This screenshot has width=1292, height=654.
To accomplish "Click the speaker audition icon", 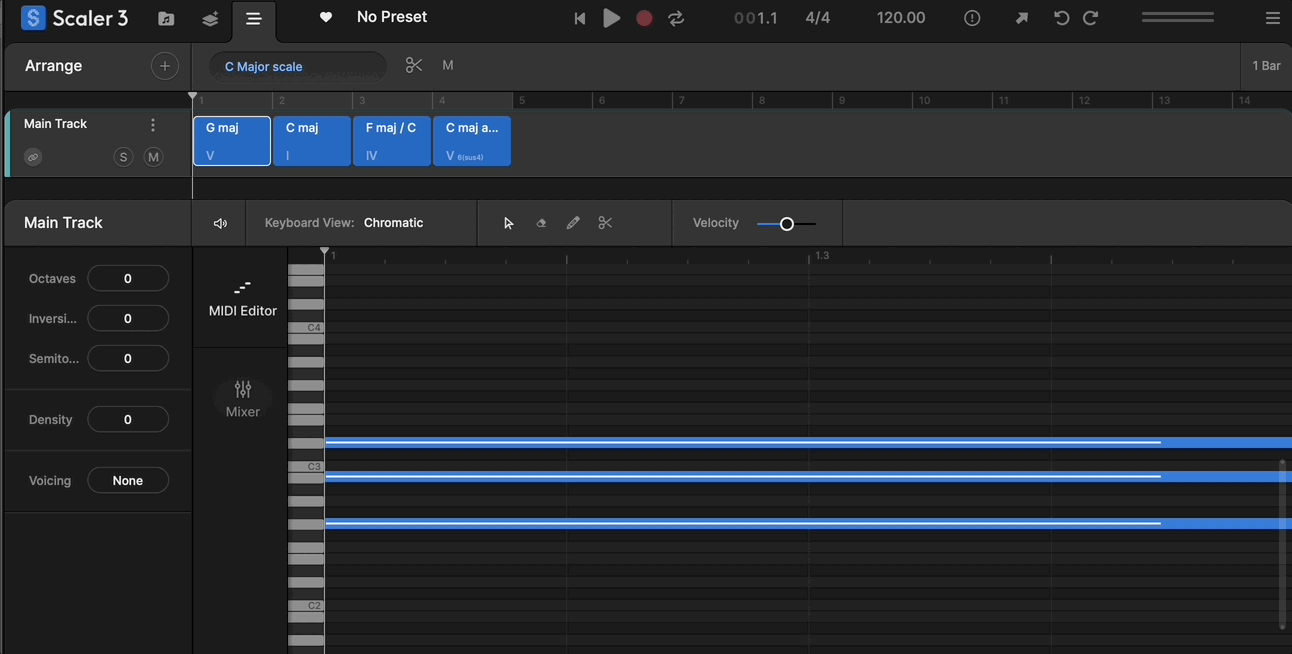I will pyautogui.click(x=220, y=223).
